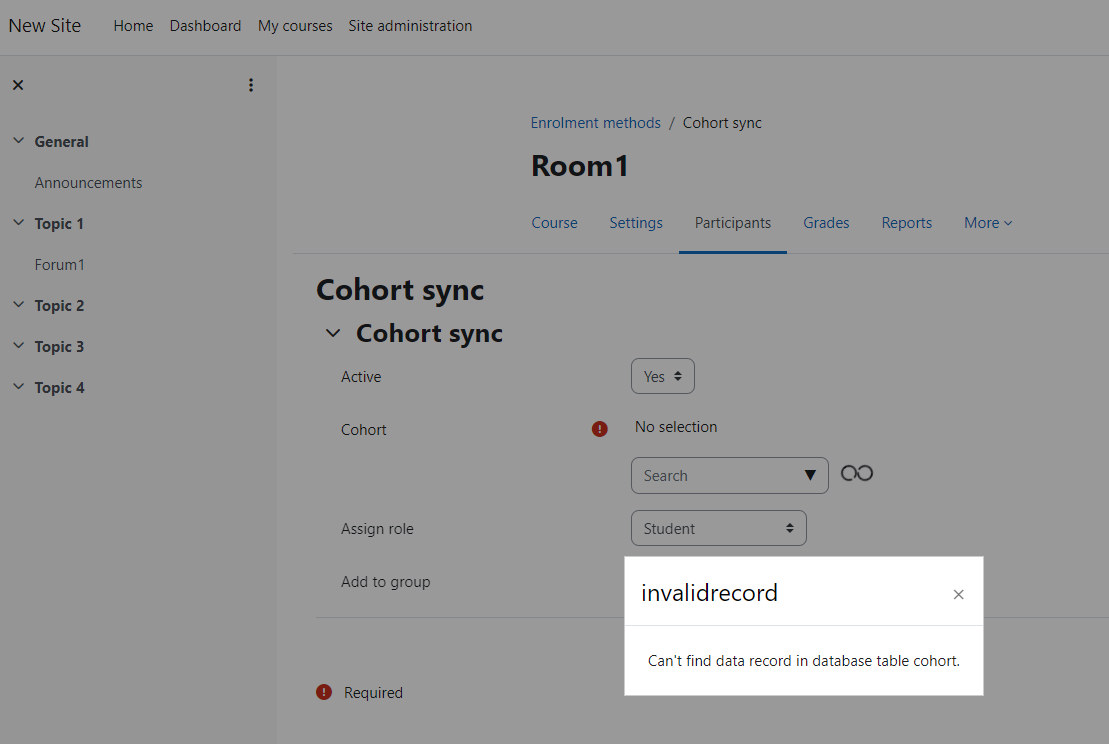
Task: Open Site administration menu
Action: point(410,26)
